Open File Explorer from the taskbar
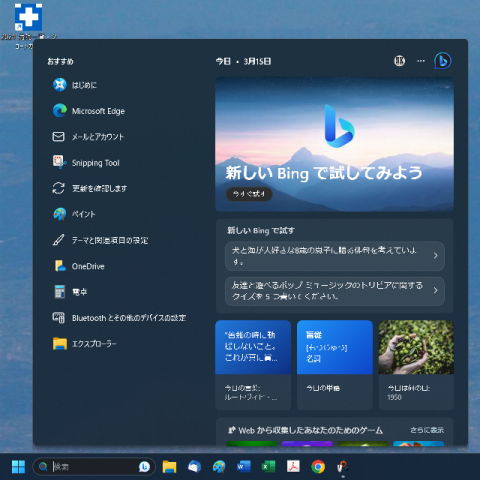 169,467
